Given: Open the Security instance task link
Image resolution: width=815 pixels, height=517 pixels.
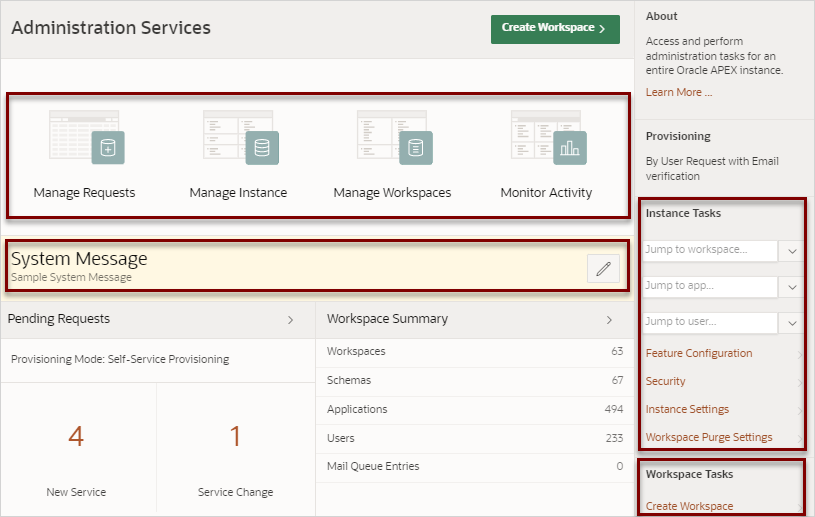Looking at the screenshot, I should 665,381.
